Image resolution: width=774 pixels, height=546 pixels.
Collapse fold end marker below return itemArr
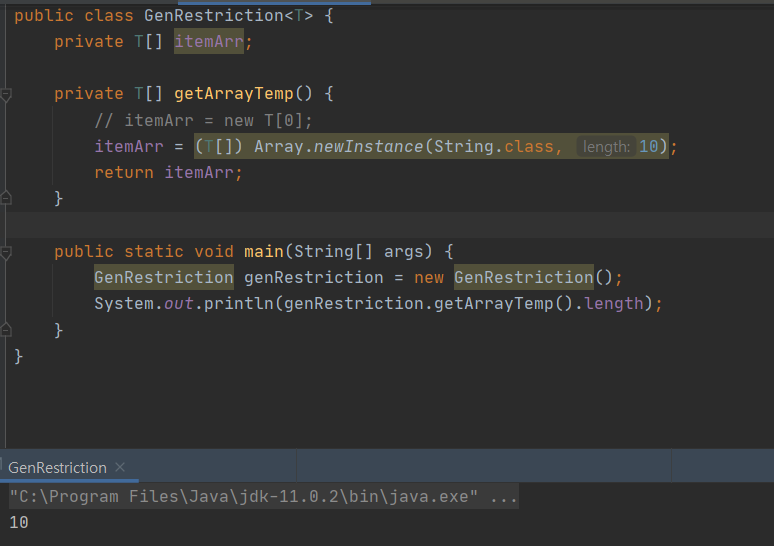(6, 198)
